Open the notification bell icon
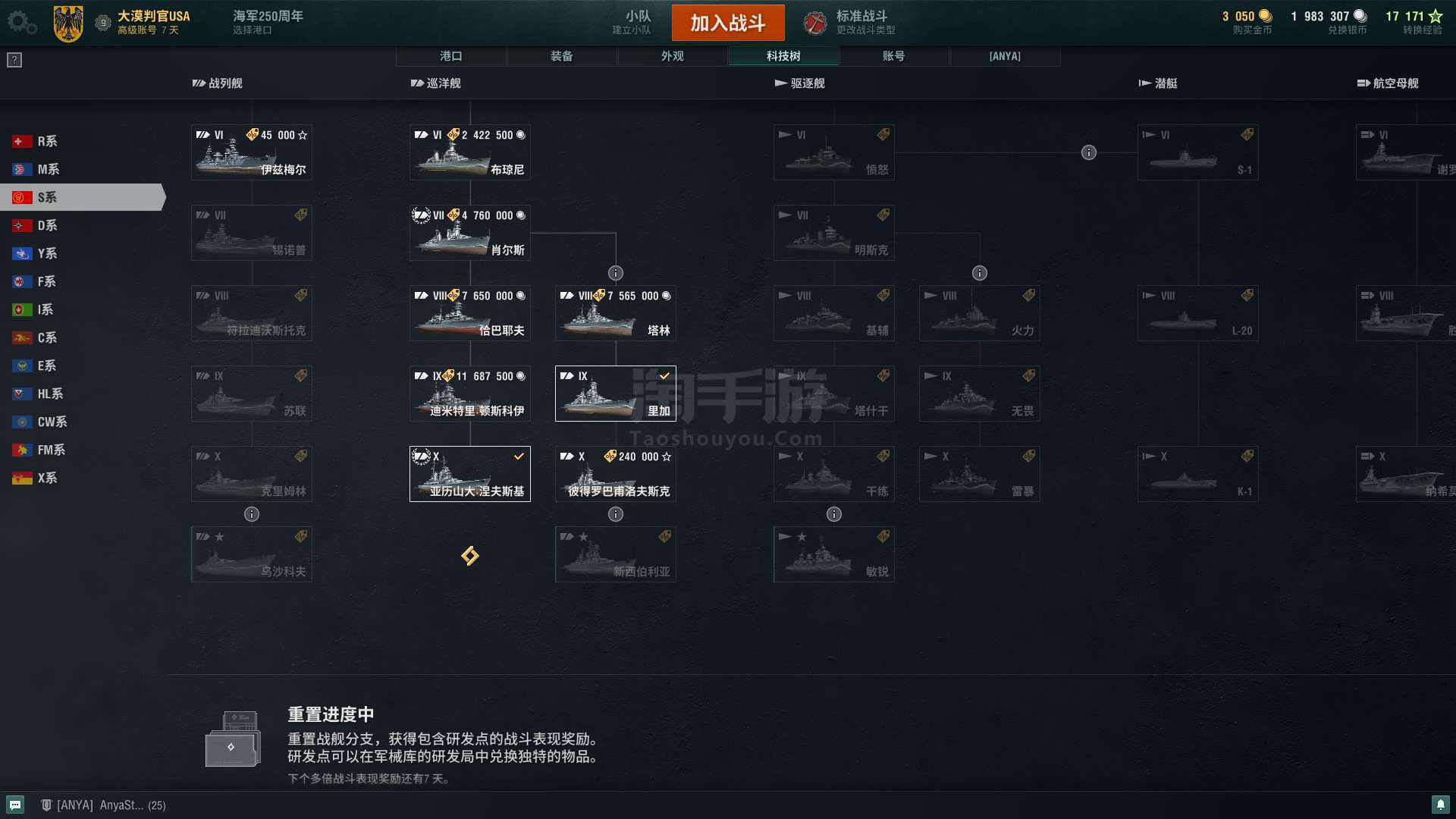 [x=1440, y=805]
